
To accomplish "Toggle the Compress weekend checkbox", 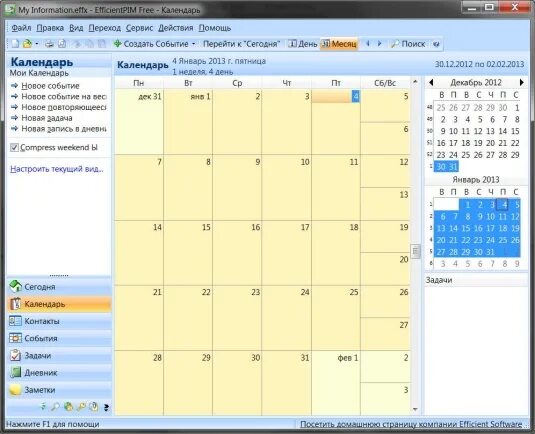I will (x=14, y=147).
